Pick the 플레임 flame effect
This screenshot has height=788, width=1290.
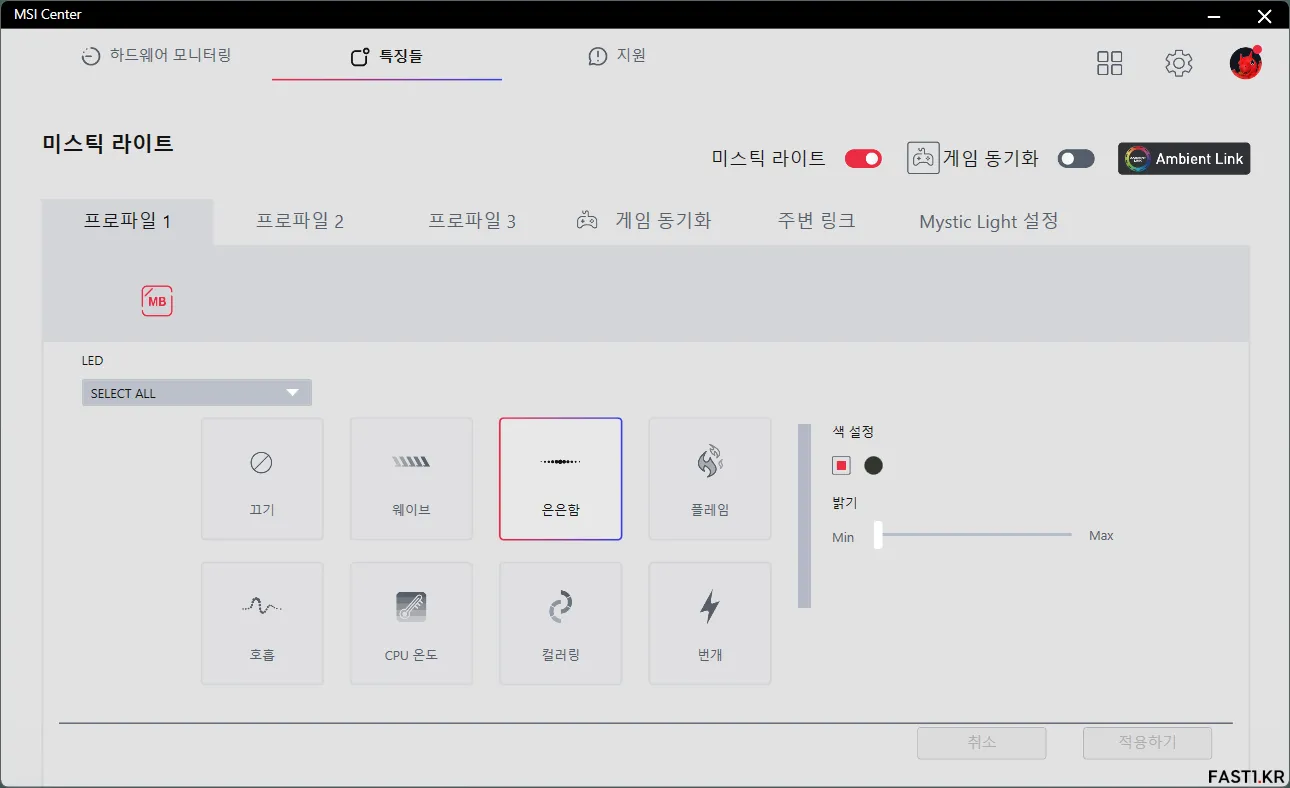[710, 479]
